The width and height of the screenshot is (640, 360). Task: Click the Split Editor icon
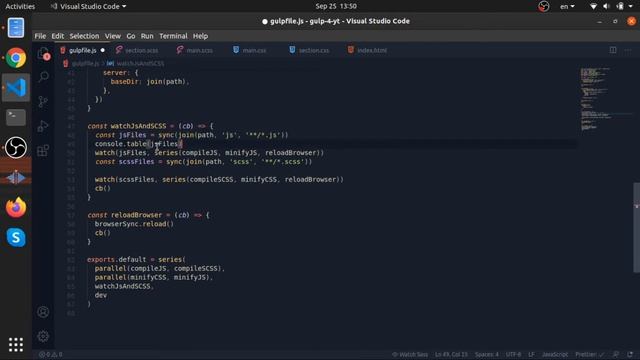(x=613, y=50)
